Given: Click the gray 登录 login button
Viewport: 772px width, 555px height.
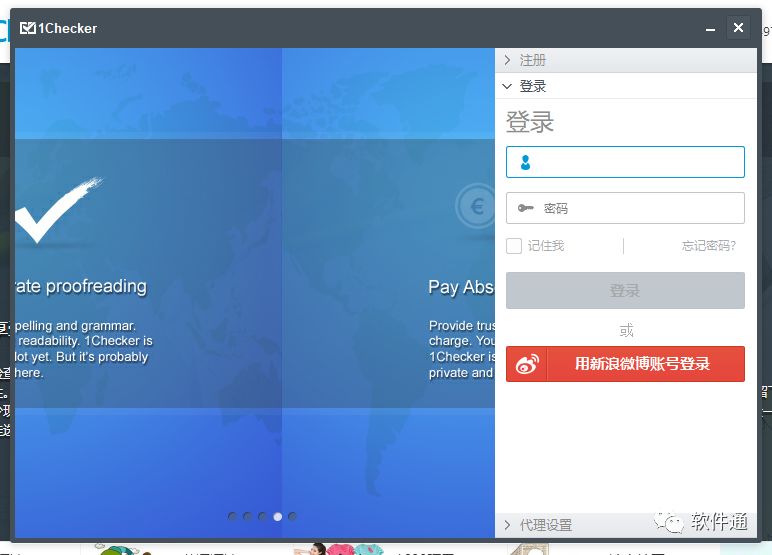Looking at the screenshot, I should [625, 291].
